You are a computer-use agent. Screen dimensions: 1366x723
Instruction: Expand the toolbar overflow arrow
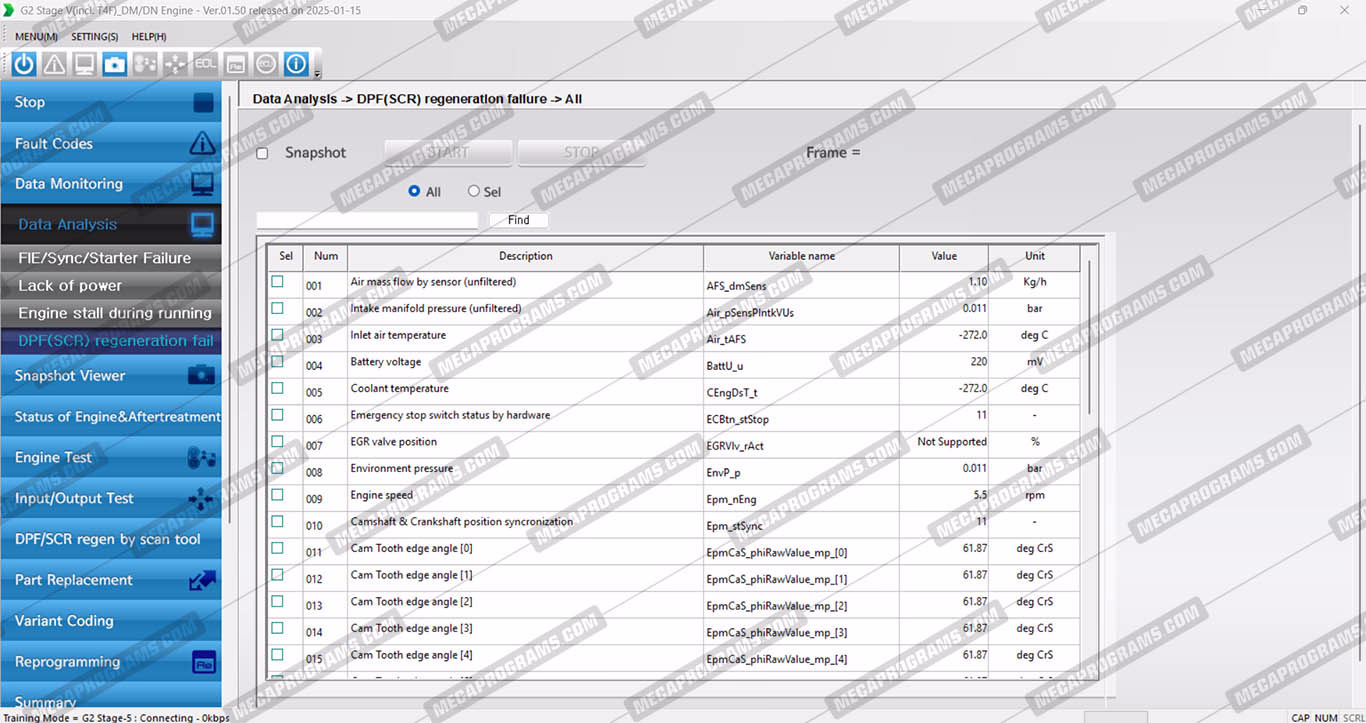[x=318, y=73]
